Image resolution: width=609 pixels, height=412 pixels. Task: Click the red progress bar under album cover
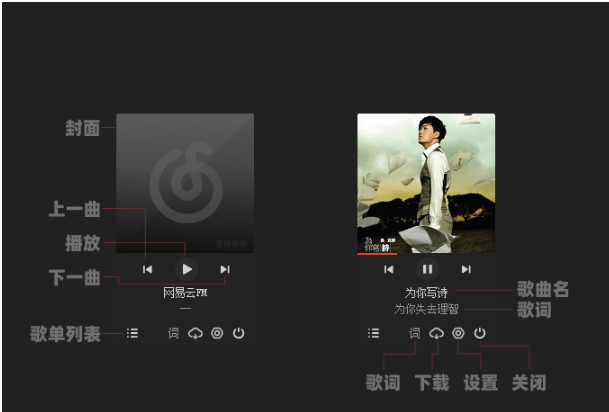click(x=377, y=254)
